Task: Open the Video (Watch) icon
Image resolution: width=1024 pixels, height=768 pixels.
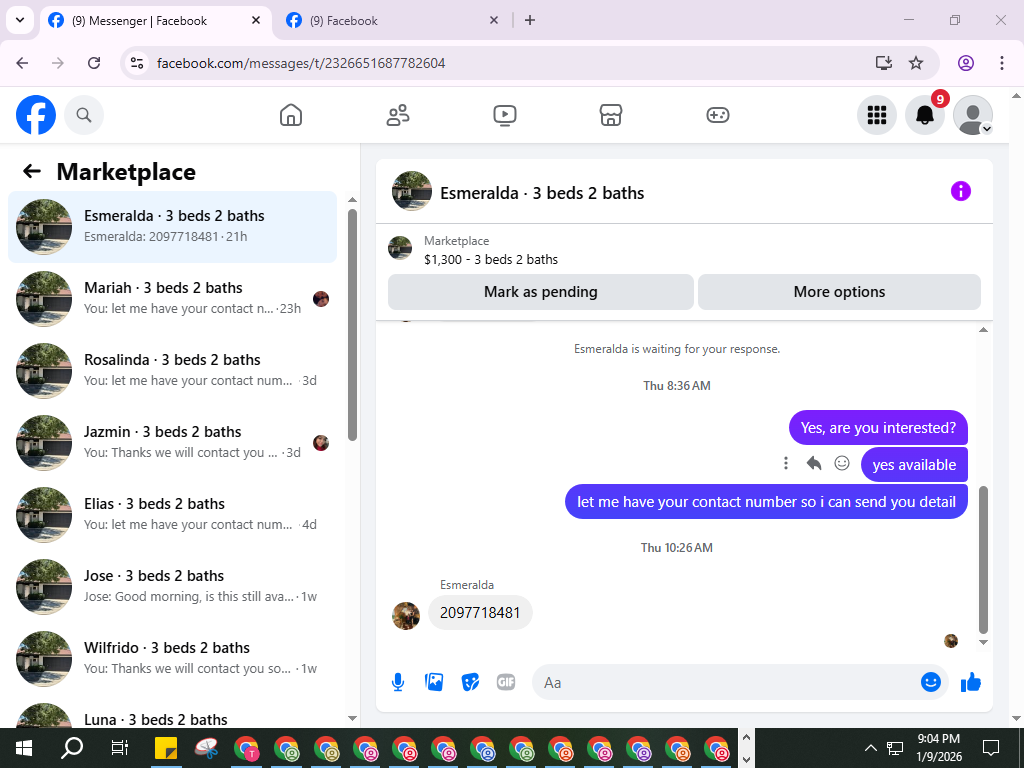Action: (x=505, y=115)
